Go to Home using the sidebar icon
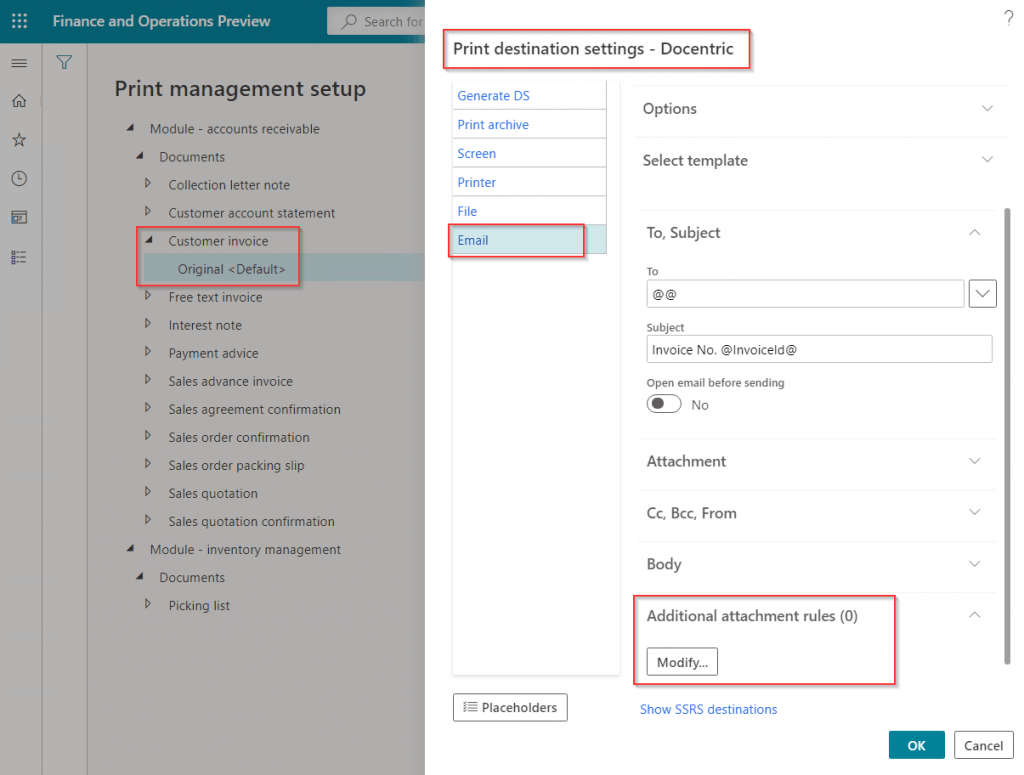 18,101
